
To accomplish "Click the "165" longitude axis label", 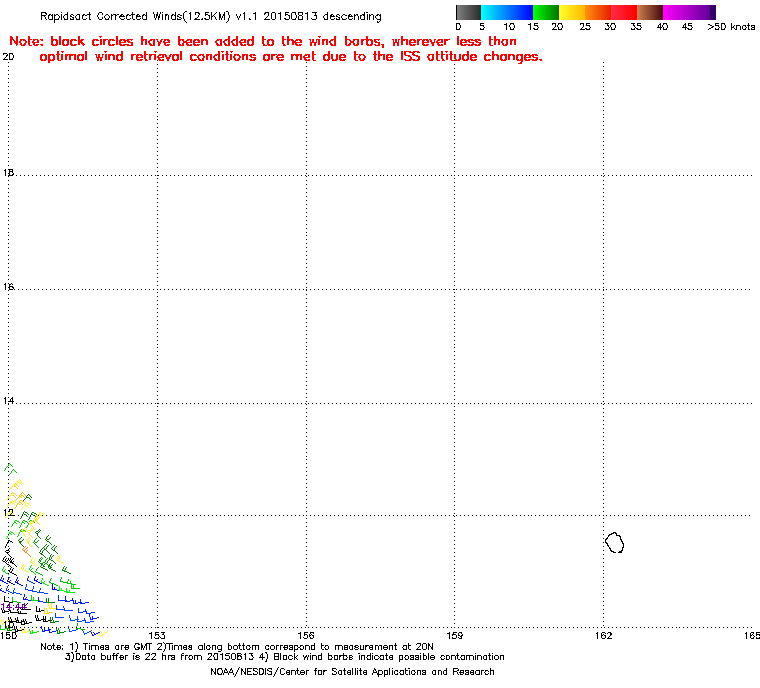I will coord(752,635).
